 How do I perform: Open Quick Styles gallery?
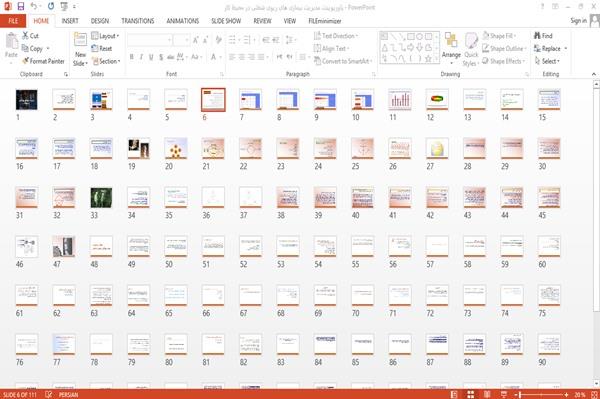click(x=471, y=49)
